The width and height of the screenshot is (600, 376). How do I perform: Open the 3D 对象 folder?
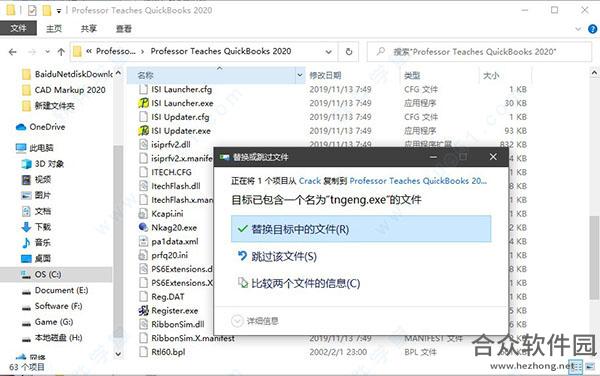(43, 164)
